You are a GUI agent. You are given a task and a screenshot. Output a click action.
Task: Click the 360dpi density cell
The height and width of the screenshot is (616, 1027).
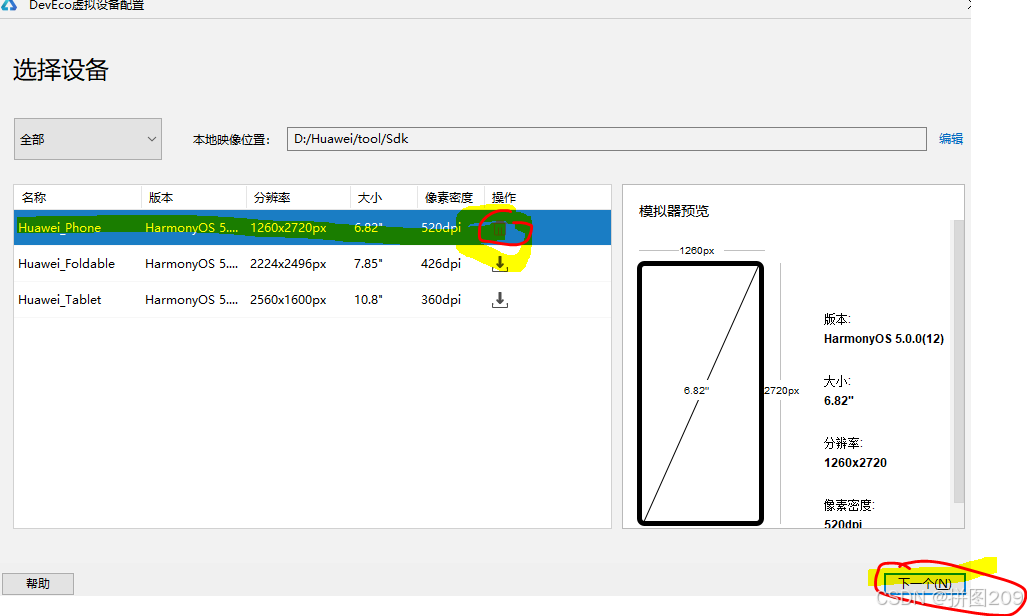pos(441,299)
